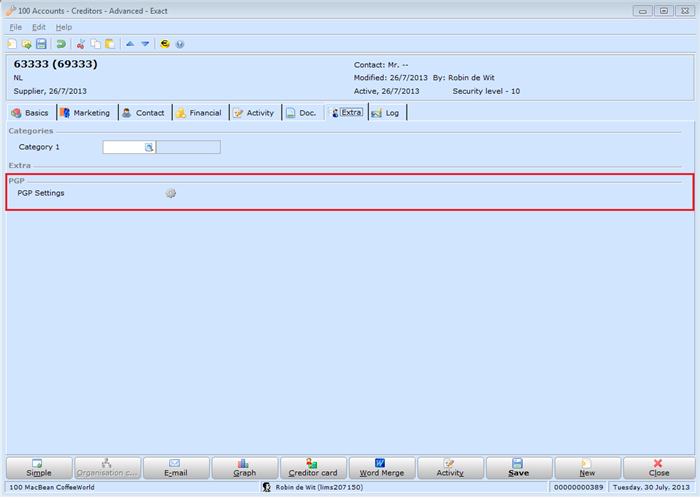Click the round Help icon in toolbar
Screen dimensions: 700x497
point(179,44)
